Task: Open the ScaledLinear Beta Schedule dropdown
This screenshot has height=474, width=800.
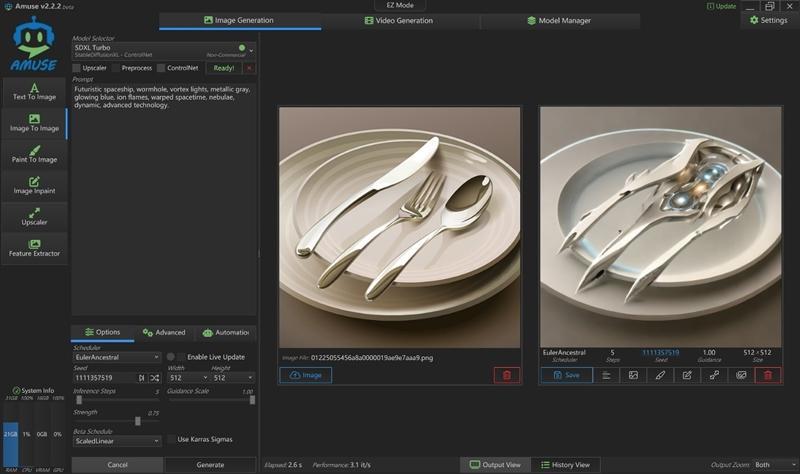Action: [x=116, y=440]
